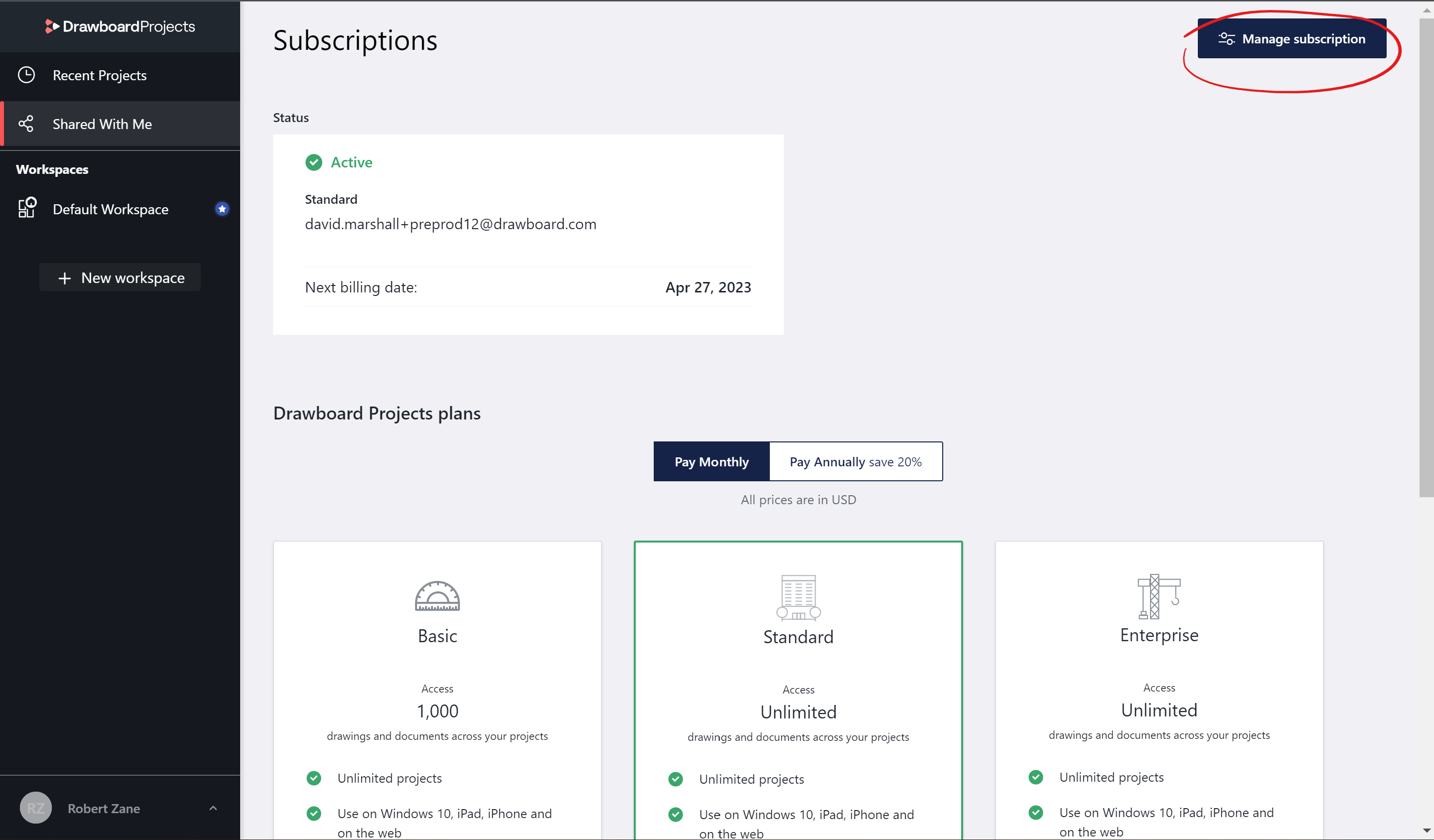Click the Status section label
This screenshot has height=840, width=1434.
click(291, 118)
